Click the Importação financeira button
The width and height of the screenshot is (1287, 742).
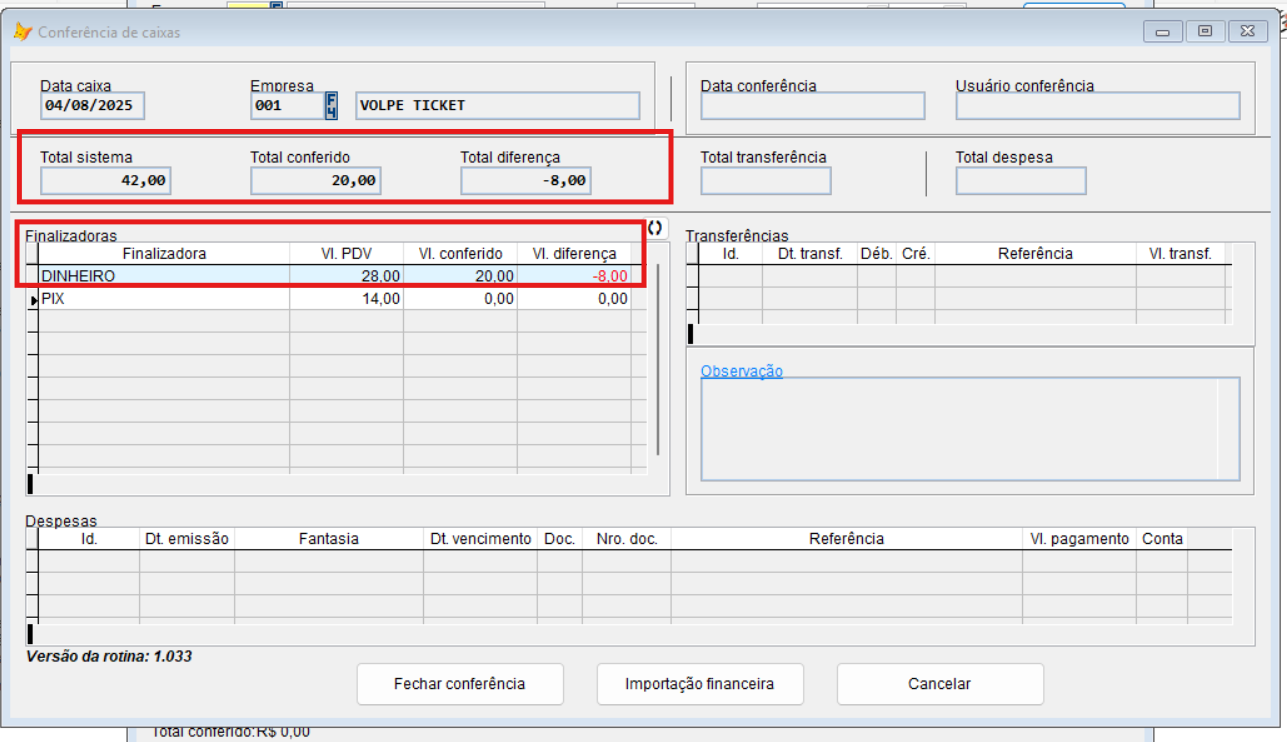point(699,684)
